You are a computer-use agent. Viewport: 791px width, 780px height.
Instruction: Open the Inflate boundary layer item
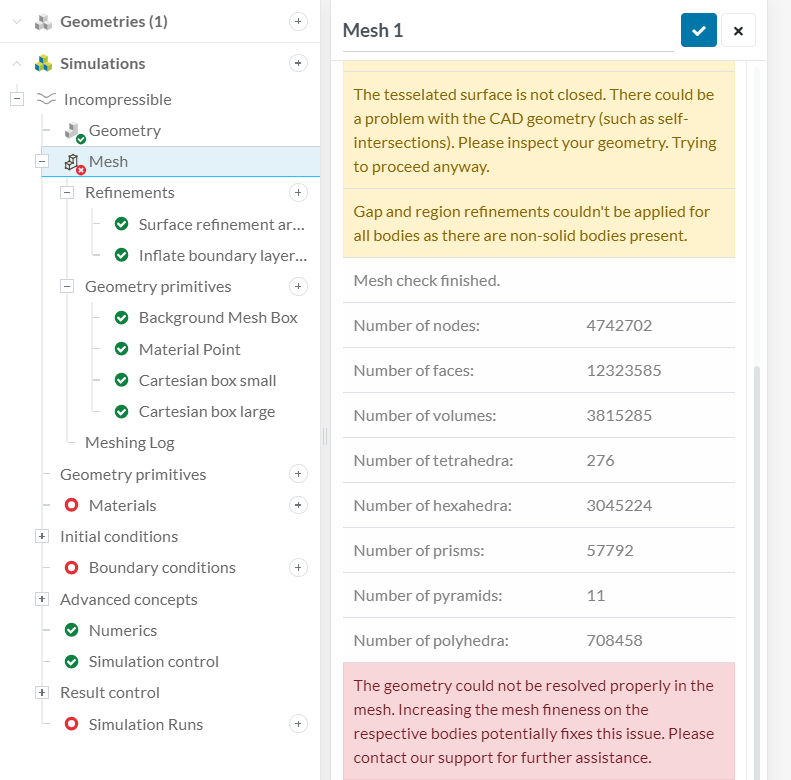(222, 255)
